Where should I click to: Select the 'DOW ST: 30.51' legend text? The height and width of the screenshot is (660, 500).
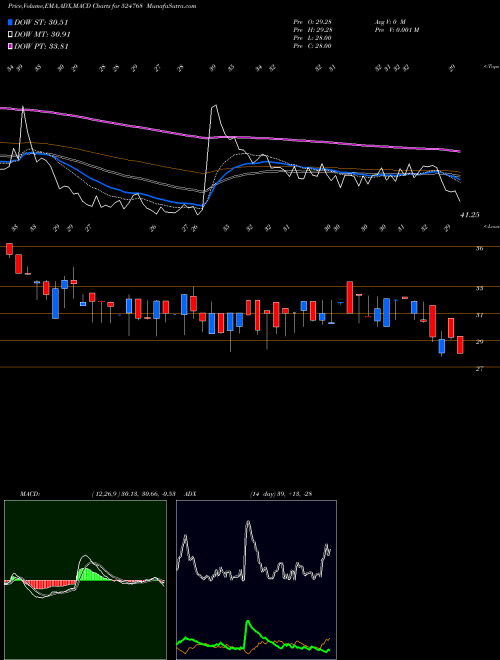(41, 22)
